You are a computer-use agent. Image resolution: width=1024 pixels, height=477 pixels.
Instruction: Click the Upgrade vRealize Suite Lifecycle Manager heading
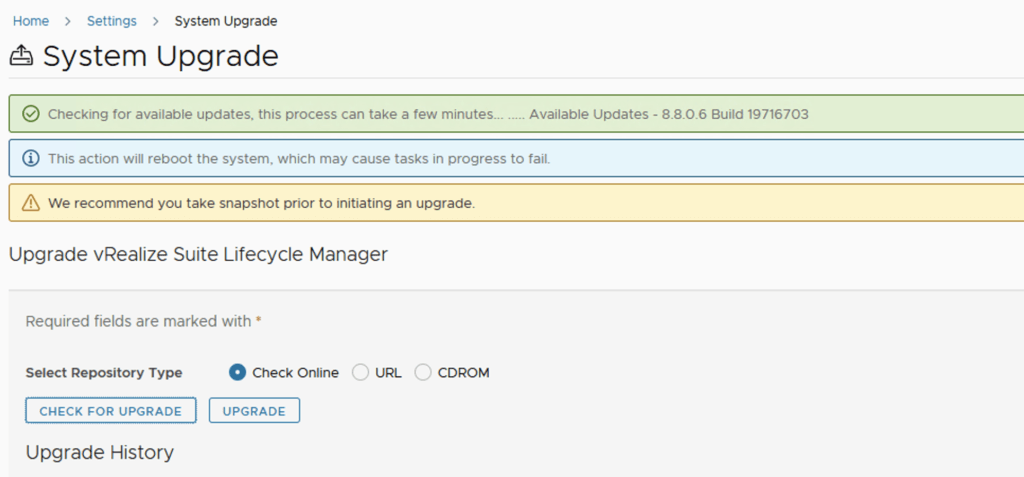click(x=198, y=254)
